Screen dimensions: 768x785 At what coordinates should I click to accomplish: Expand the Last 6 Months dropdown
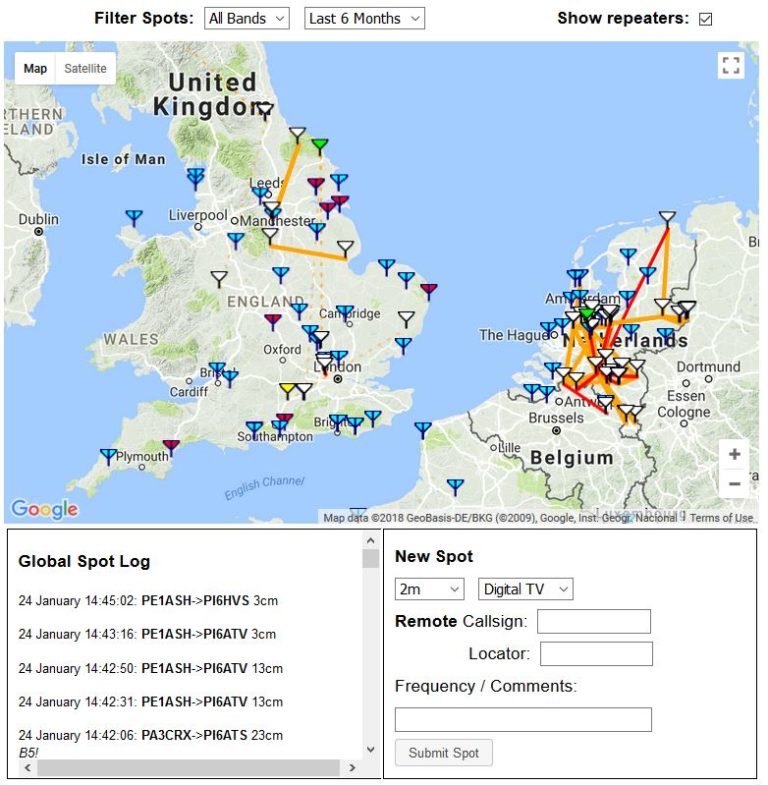pyautogui.click(x=364, y=18)
